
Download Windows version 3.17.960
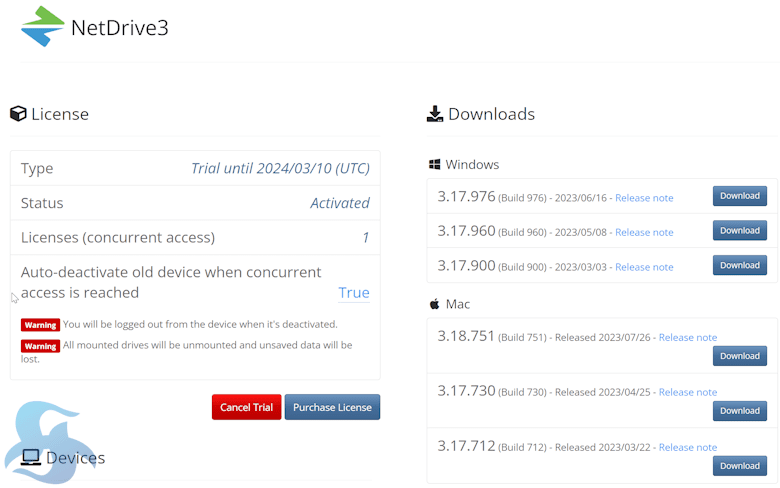point(740,230)
